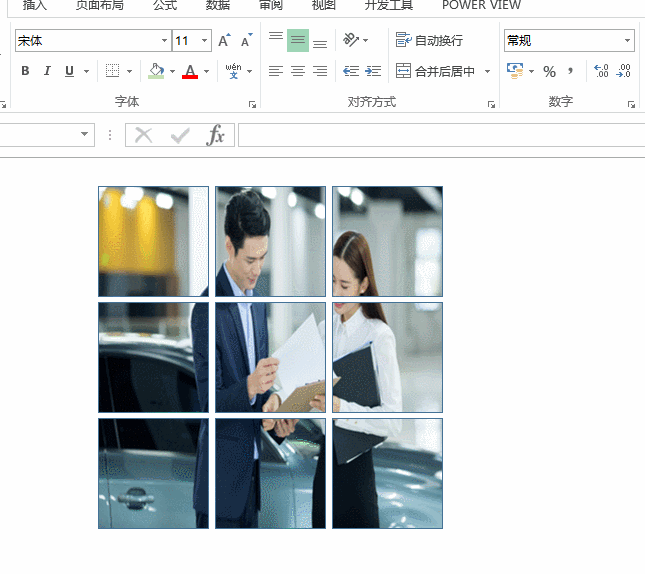This screenshot has height=574, width=645.
Task: Toggle italic text formatting
Action: [x=47, y=71]
